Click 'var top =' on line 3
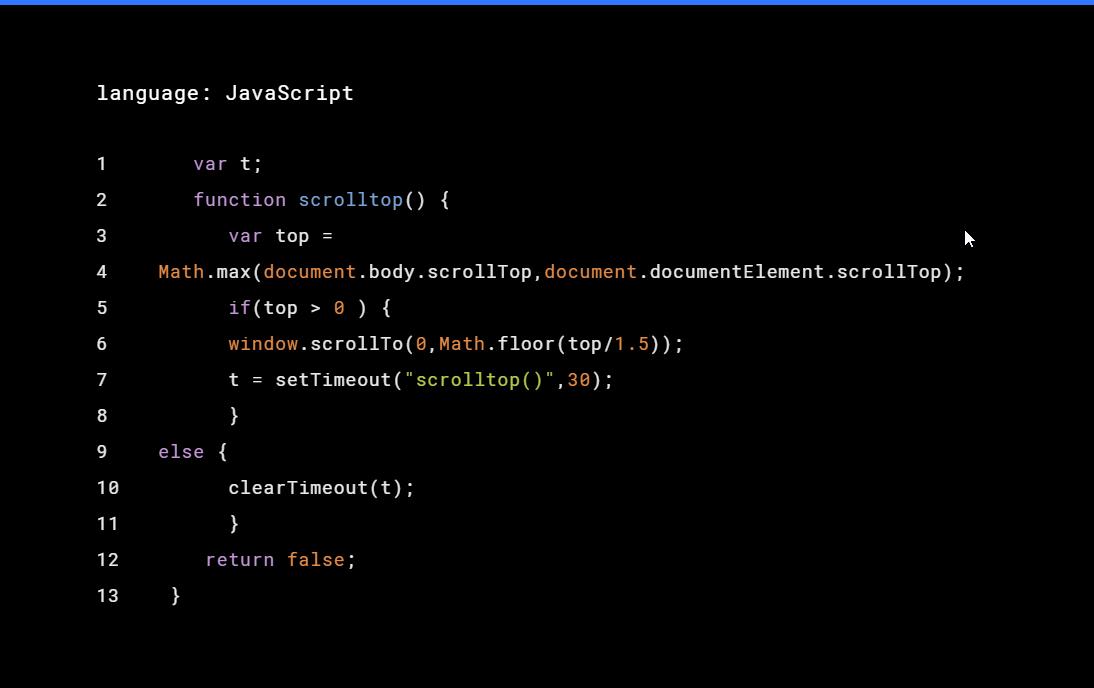1094x688 pixels. 280,237
